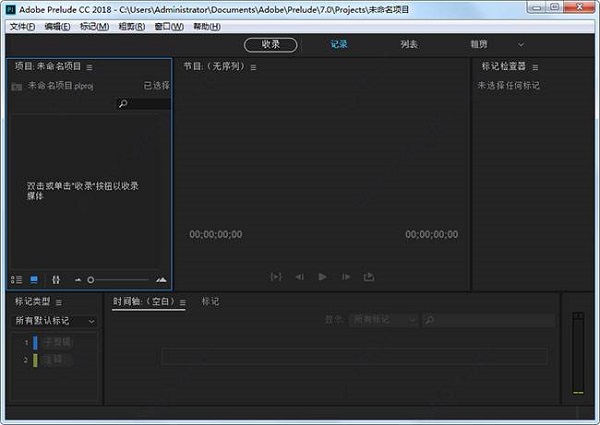Click the thumbnail size slider handle

tap(91, 280)
